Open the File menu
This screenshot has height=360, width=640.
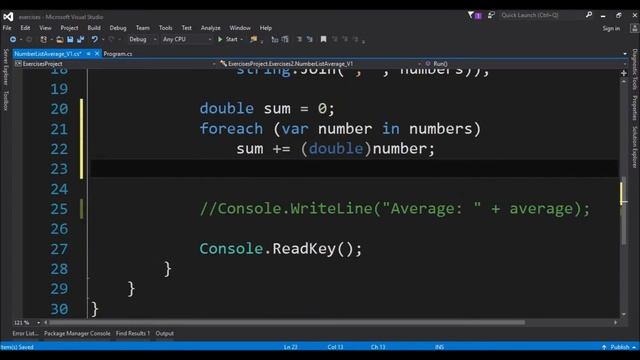[7, 28]
